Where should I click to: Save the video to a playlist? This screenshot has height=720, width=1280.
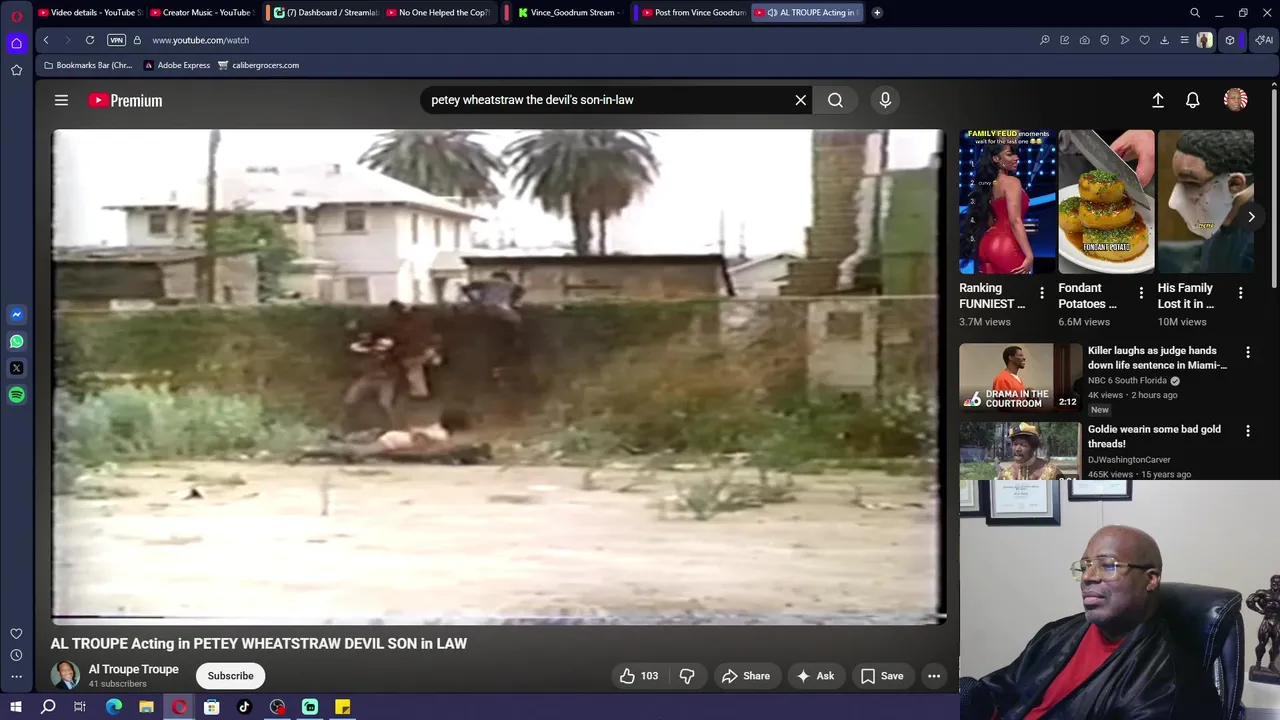coord(882,676)
